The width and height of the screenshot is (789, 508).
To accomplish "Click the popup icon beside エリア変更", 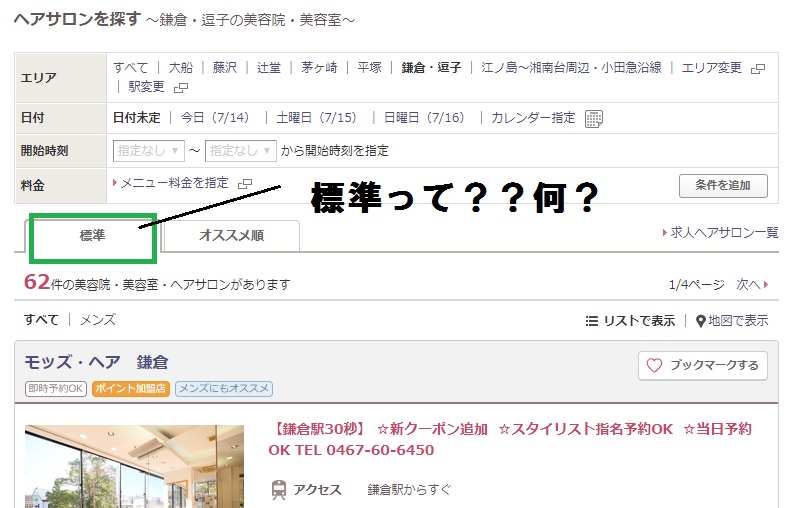I will point(758,68).
